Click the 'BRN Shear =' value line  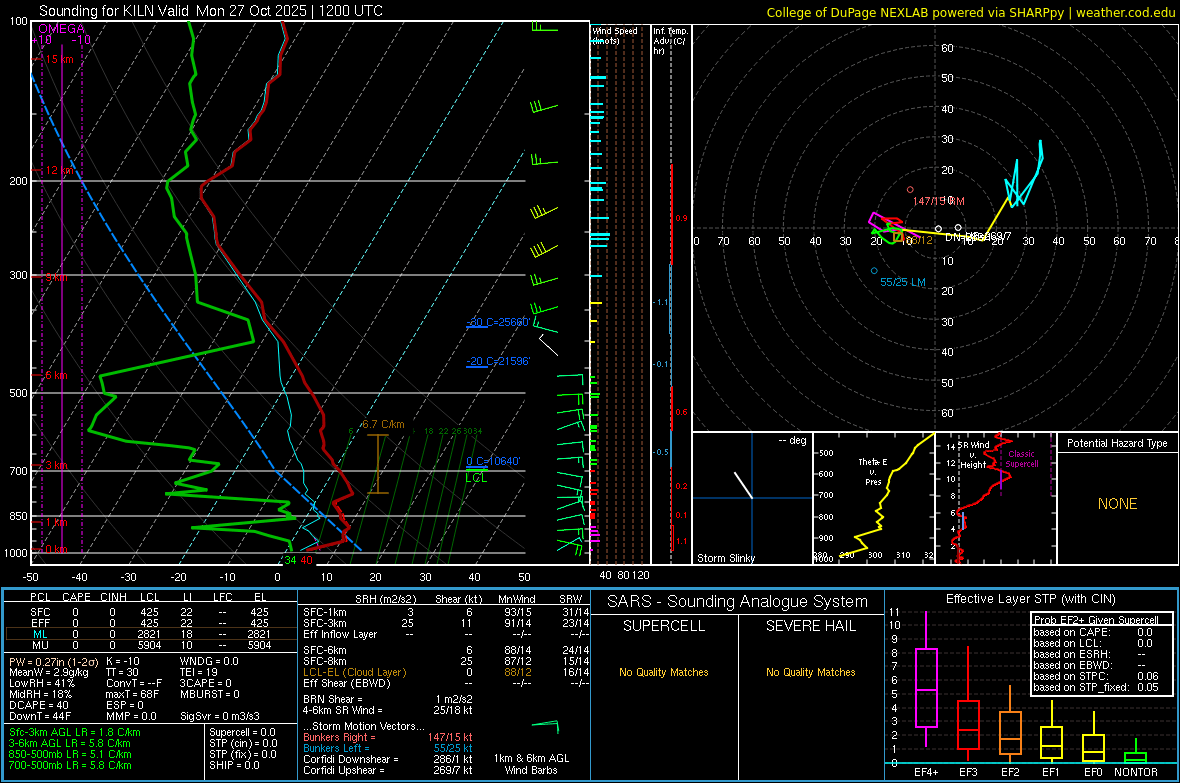[x=388, y=699]
